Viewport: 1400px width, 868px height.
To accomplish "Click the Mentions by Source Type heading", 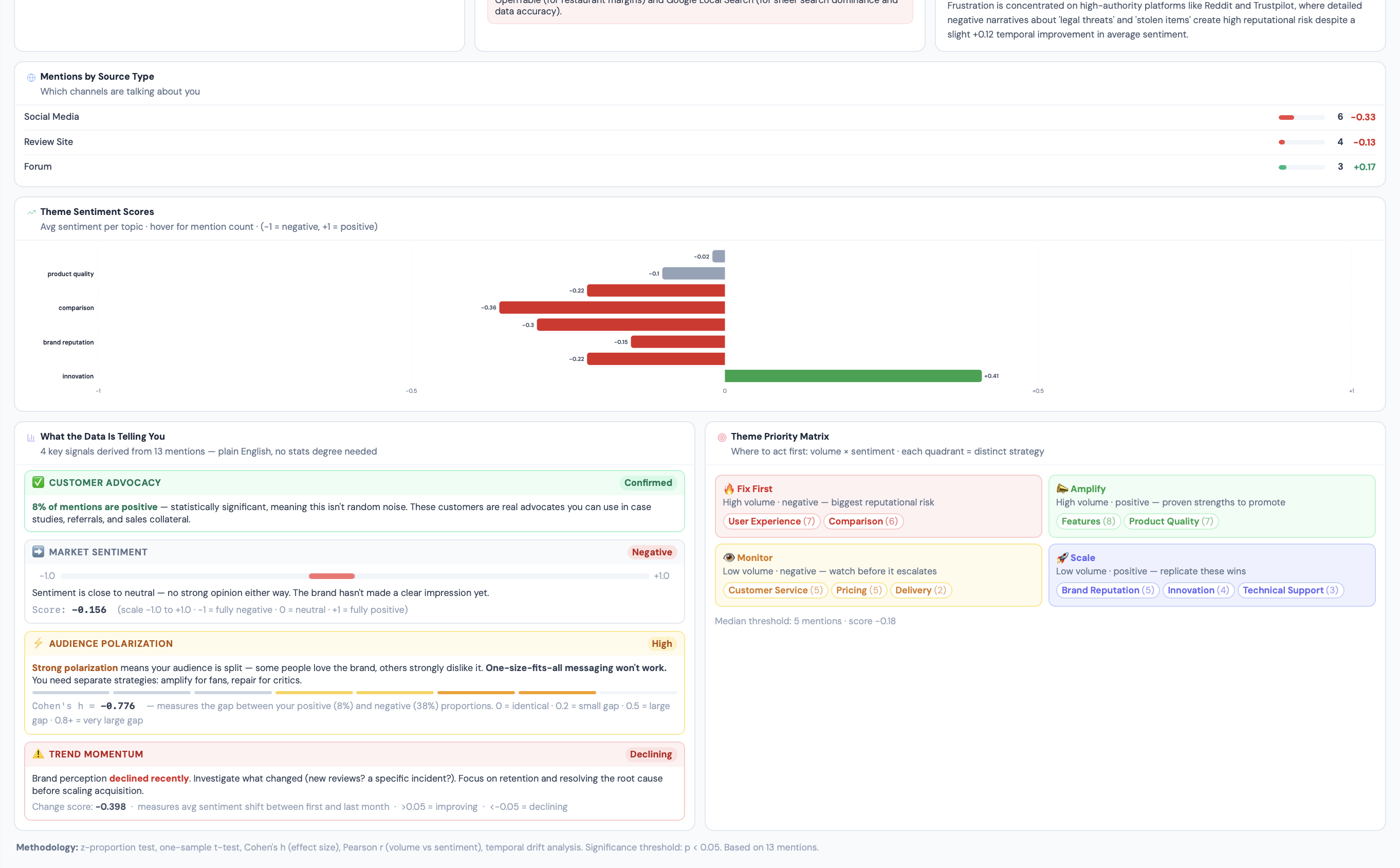I will pyautogui.click(x=97, y=76).
